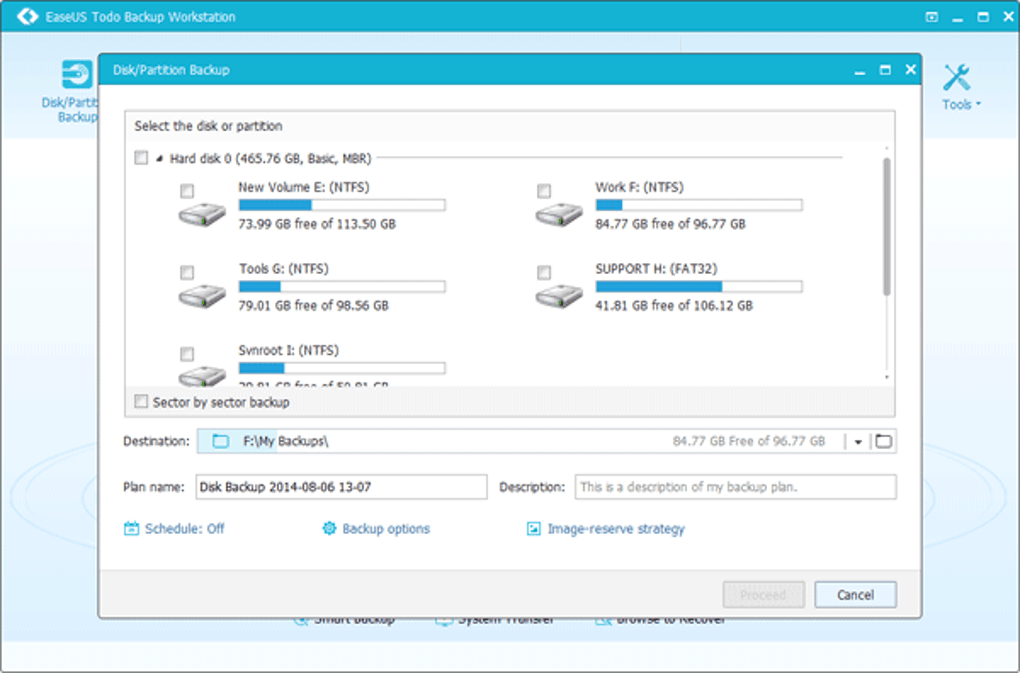Click the Plan name input field

342,487
